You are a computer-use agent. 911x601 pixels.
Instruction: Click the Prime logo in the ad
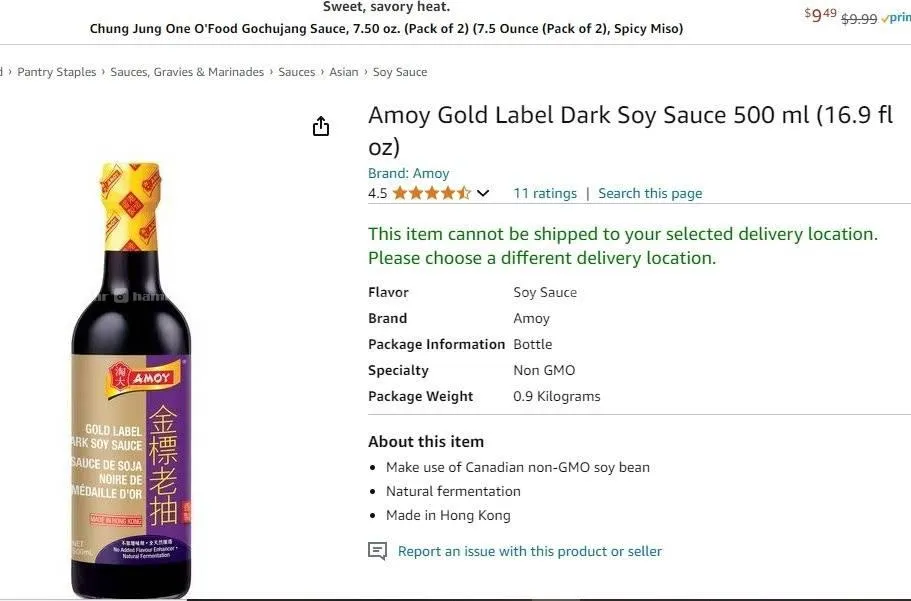coord(896,17)
